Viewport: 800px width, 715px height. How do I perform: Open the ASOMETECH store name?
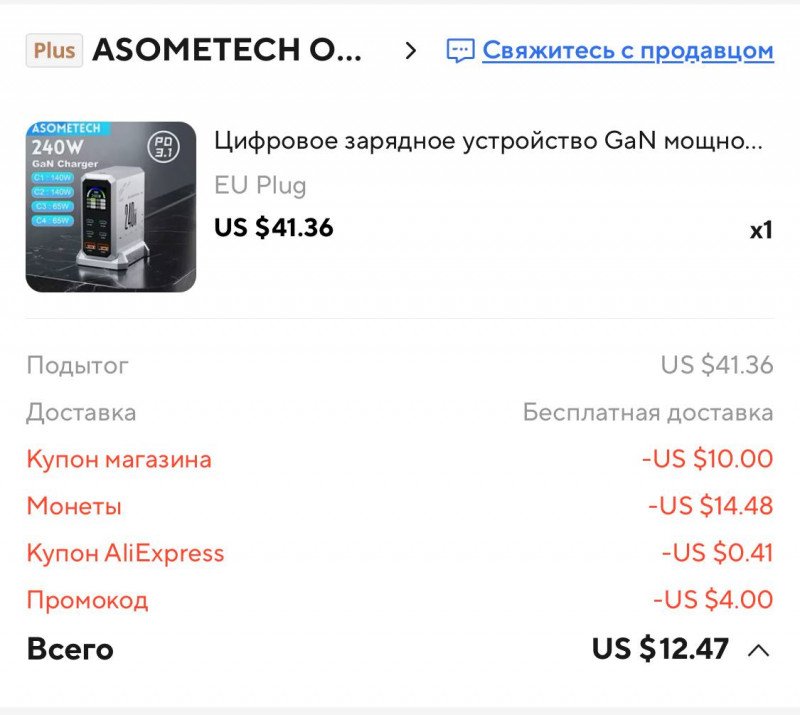(227, 50)
